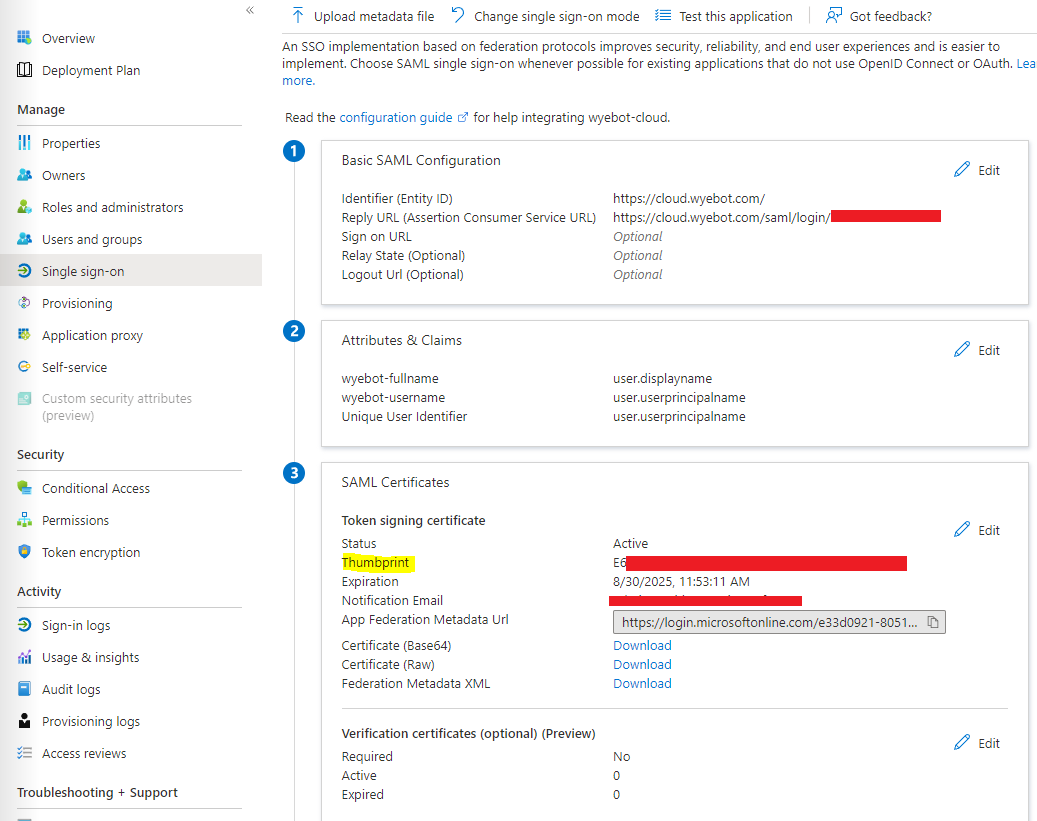Image resolution: width=1037 pixels, height=821 pixels.
Task: Select the Self-service menu item
Action: [74, 367]
